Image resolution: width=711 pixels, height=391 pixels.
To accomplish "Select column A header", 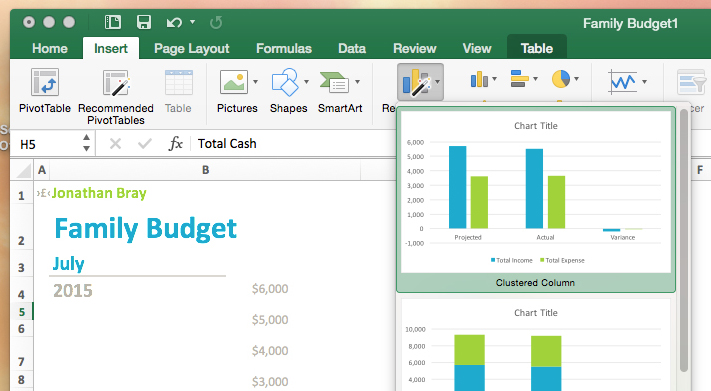I will click(x=42, y=170).
